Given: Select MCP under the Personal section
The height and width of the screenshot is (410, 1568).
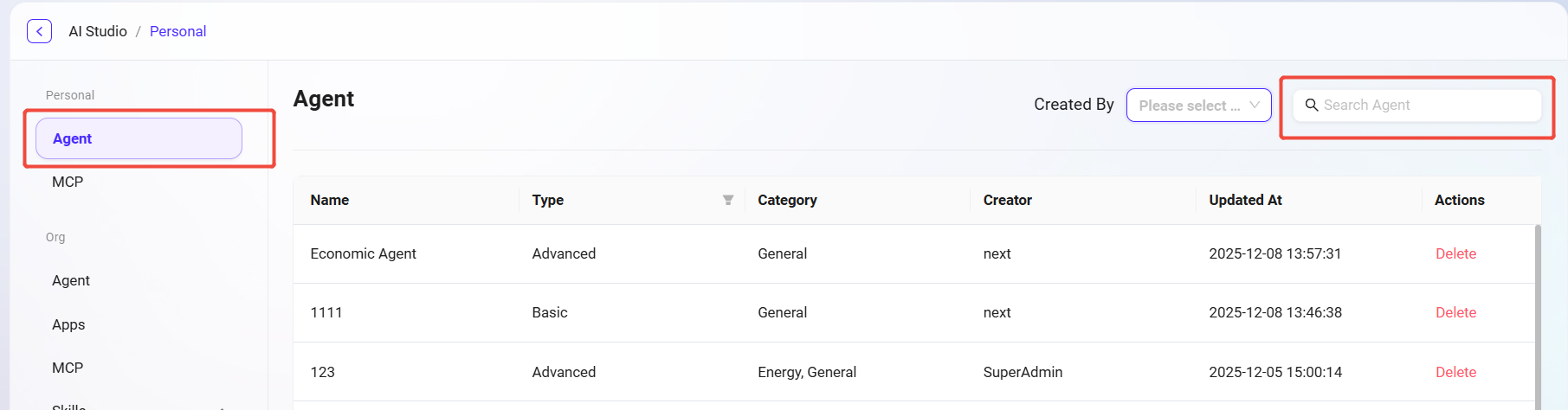Looking at the screenshot, I should (x=68, y=182).
